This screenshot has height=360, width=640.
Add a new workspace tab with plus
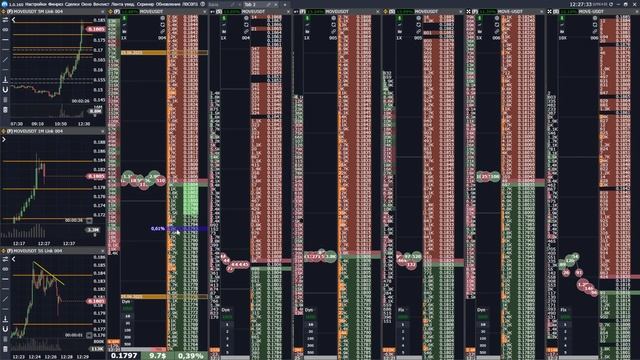point(285,4)
